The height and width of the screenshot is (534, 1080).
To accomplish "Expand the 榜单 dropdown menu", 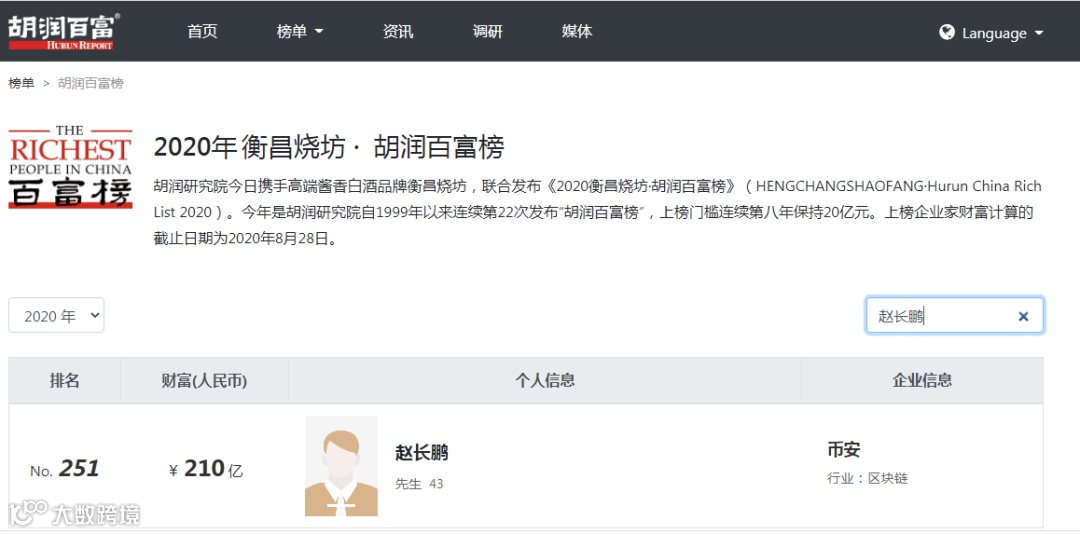I will 300,32.
